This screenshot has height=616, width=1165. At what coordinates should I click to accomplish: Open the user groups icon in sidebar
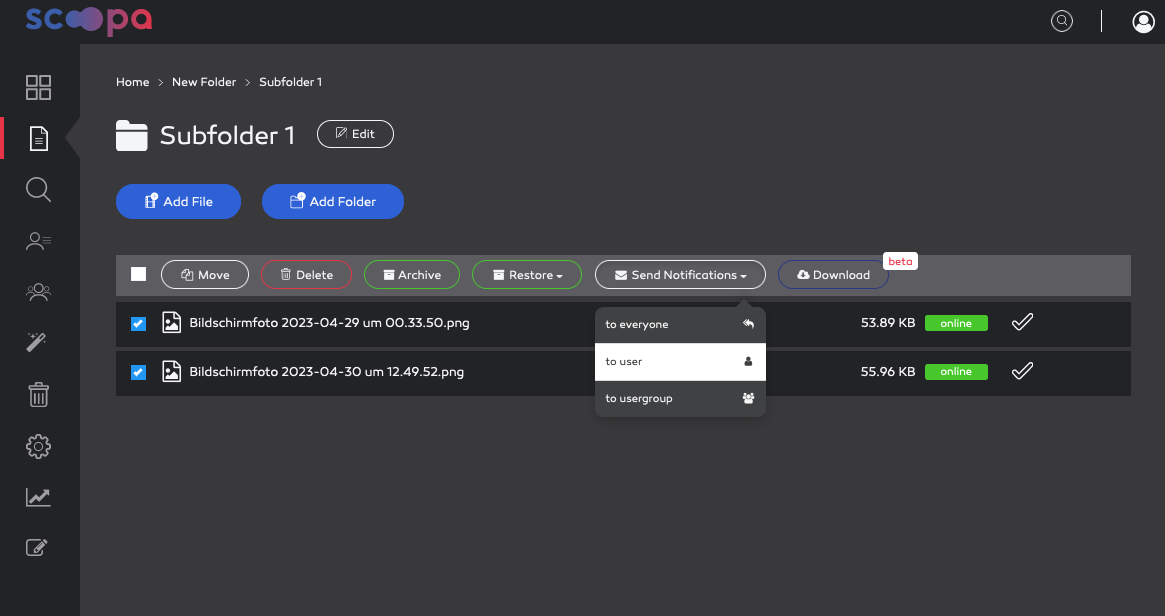point(38,292)
